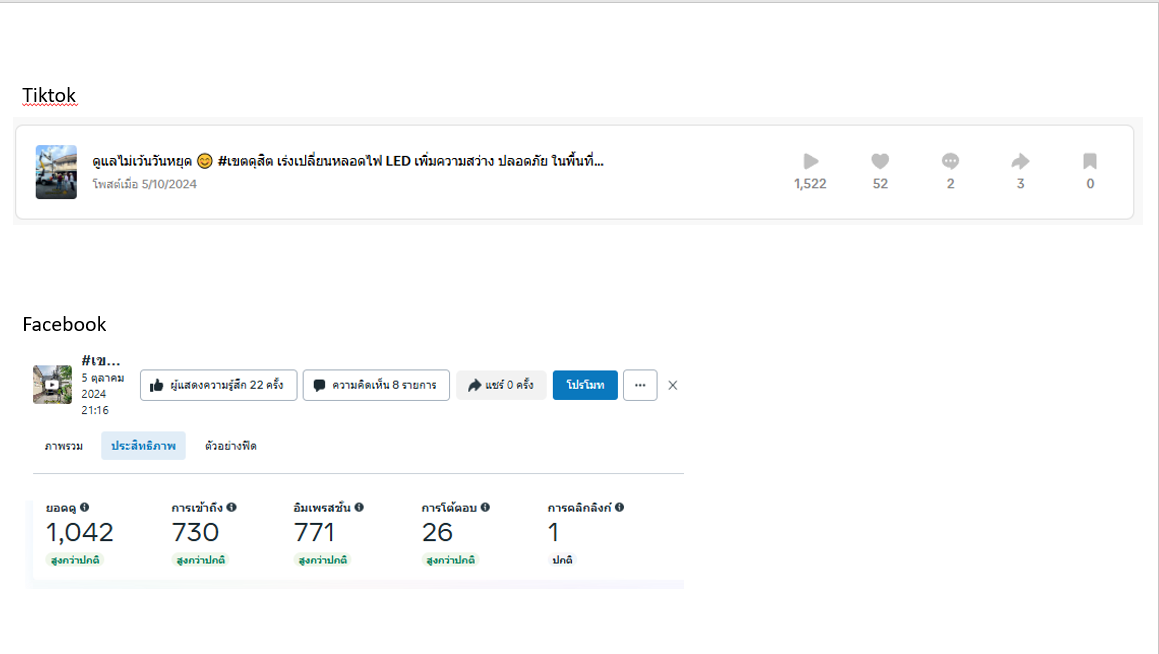Click the info icon beside การคลิกลิงก์
Viewport: 1159px width, 654px height.
coord(619,508)
